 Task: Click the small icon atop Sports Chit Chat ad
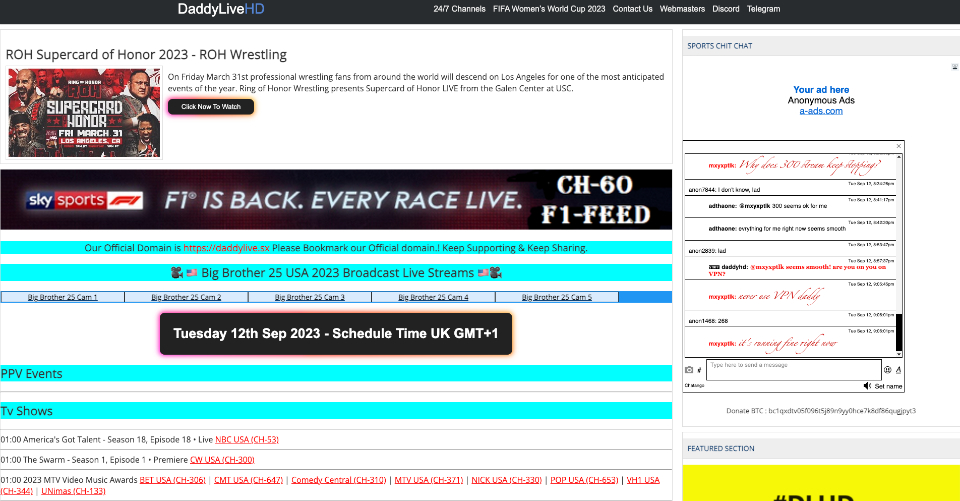click(954, 66)
